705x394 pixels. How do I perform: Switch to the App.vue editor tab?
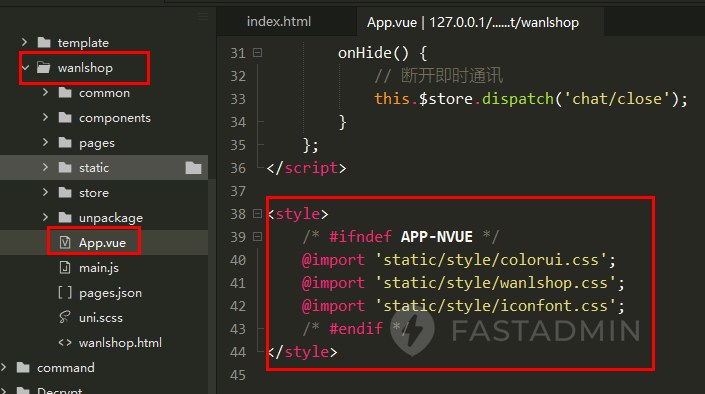(473, 22)
